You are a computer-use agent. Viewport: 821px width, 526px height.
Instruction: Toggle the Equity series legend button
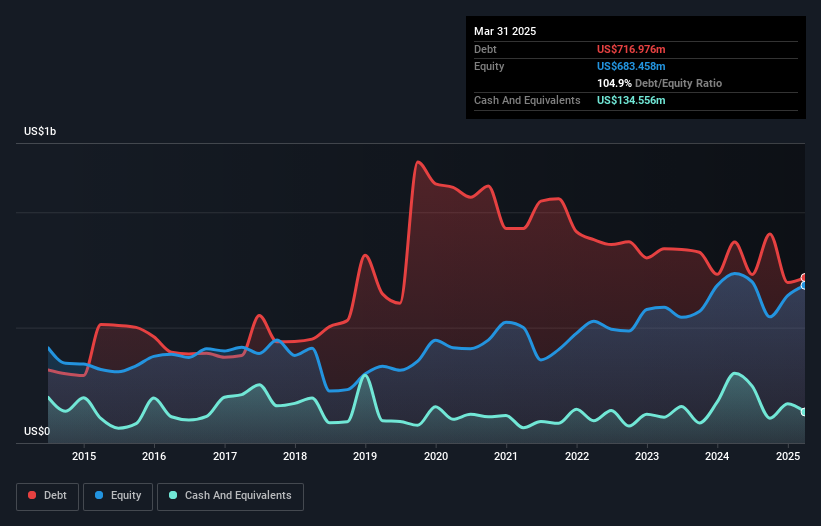coord(118,496)
